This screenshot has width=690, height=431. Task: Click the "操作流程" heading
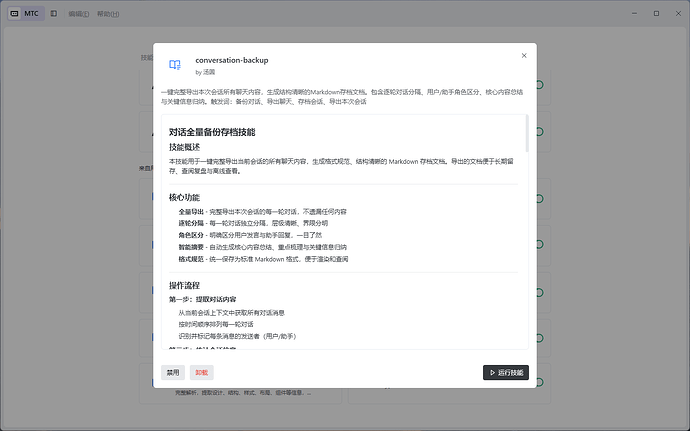(x=184, y=285)
